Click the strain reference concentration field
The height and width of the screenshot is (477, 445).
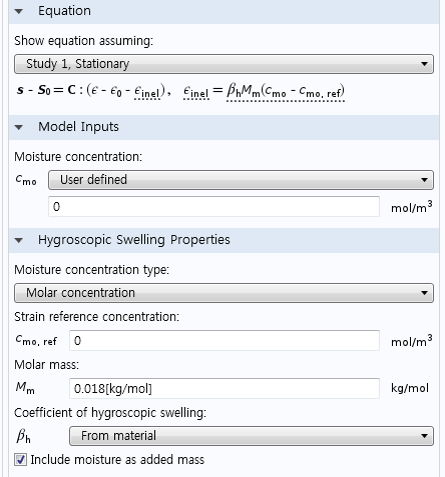click(224, 341)
